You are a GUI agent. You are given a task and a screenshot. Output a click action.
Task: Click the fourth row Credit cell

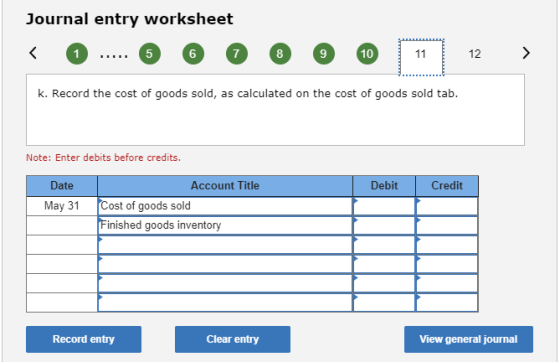[447, 264]
